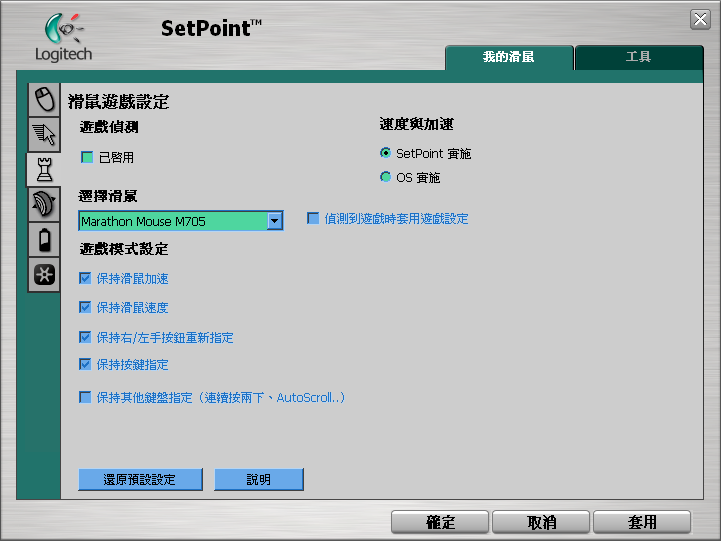Toggle 保持右/左手按鈕重新指定 checkbox
Screen dimensions: 721x541
click(x=85, y=337)
